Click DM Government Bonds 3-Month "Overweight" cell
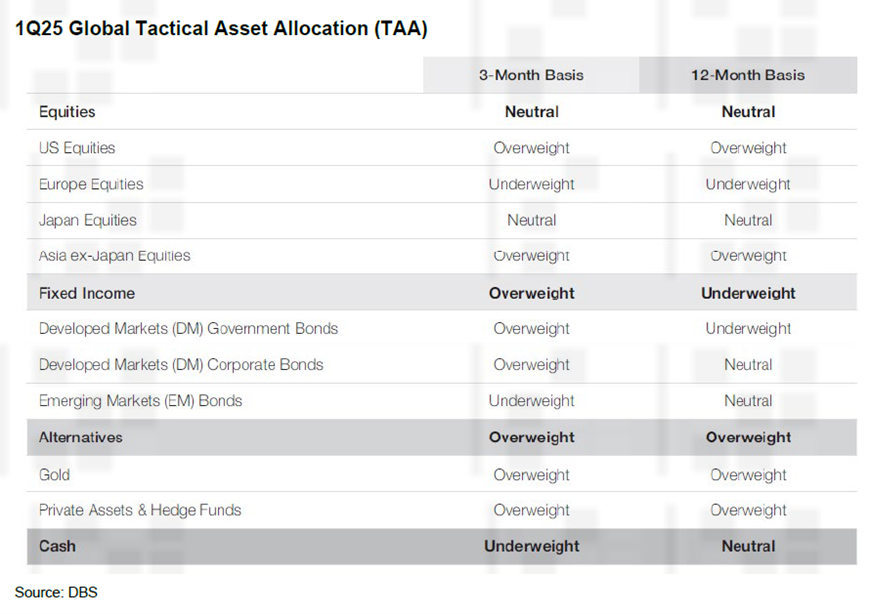871x614 pixels. [x=532, y=328]
